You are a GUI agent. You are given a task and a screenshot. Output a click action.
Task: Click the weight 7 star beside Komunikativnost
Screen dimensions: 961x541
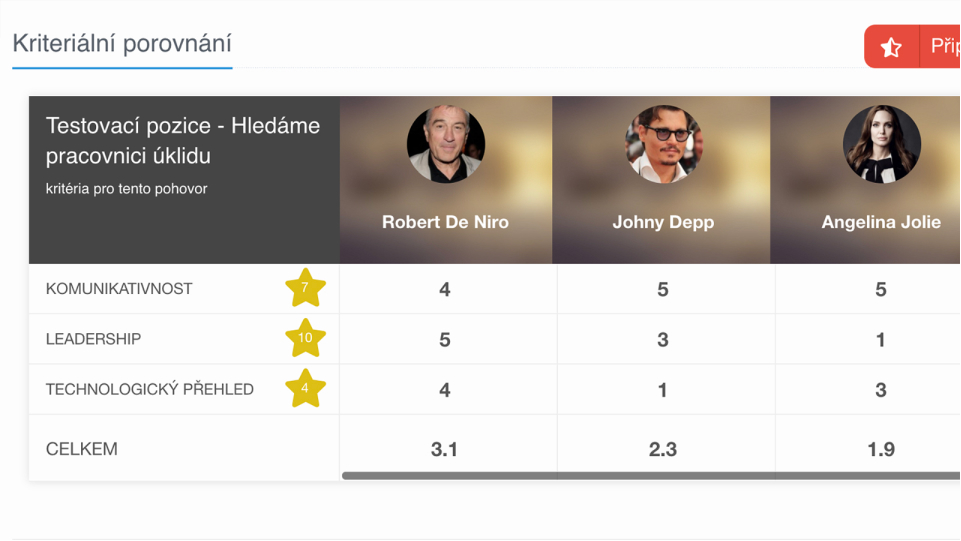point(305,288)
